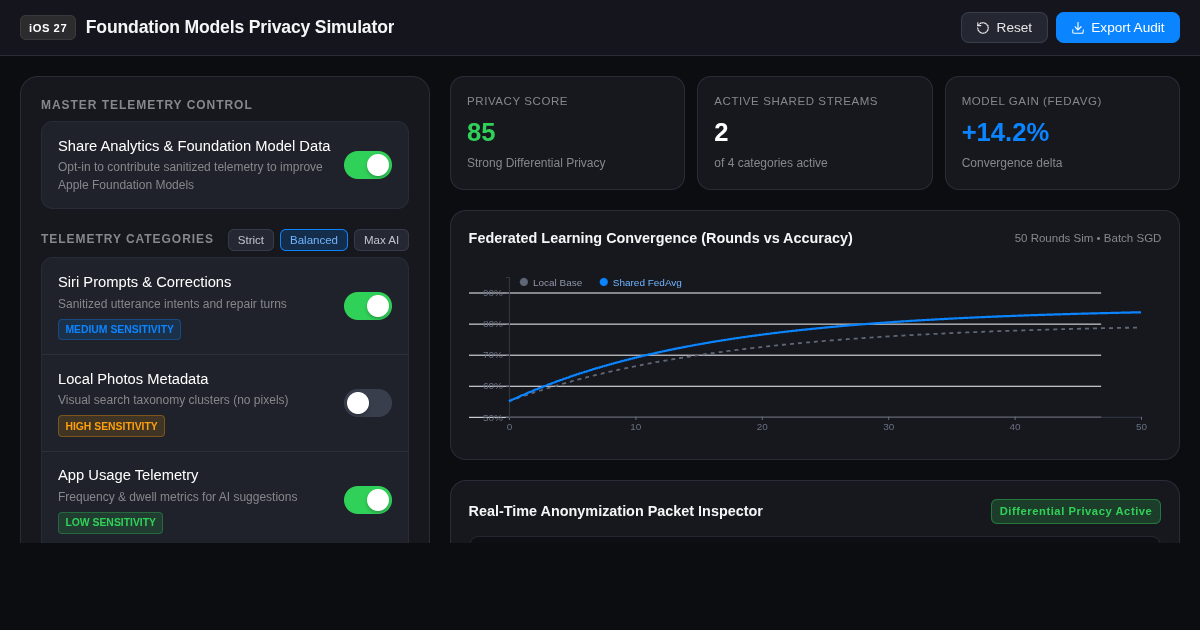The image size is (1200, 630).
Task: Click the ACTIVE SHARED STREAMS label
Action: tap(796, 101)
